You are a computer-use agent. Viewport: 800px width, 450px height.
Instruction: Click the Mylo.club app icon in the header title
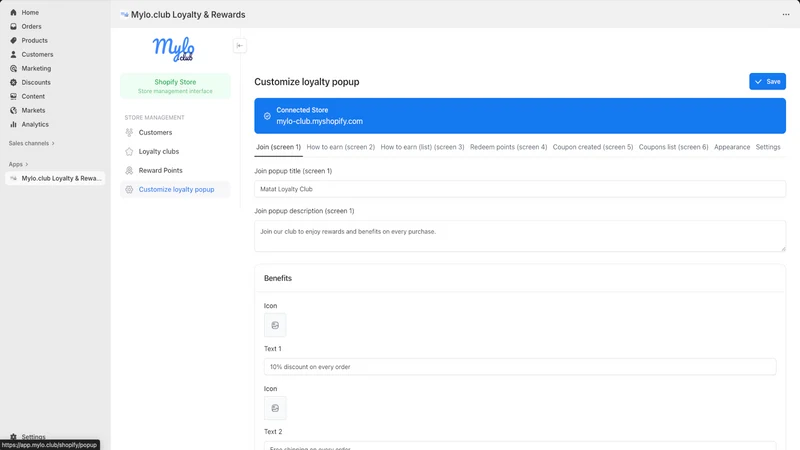[124, 14]
